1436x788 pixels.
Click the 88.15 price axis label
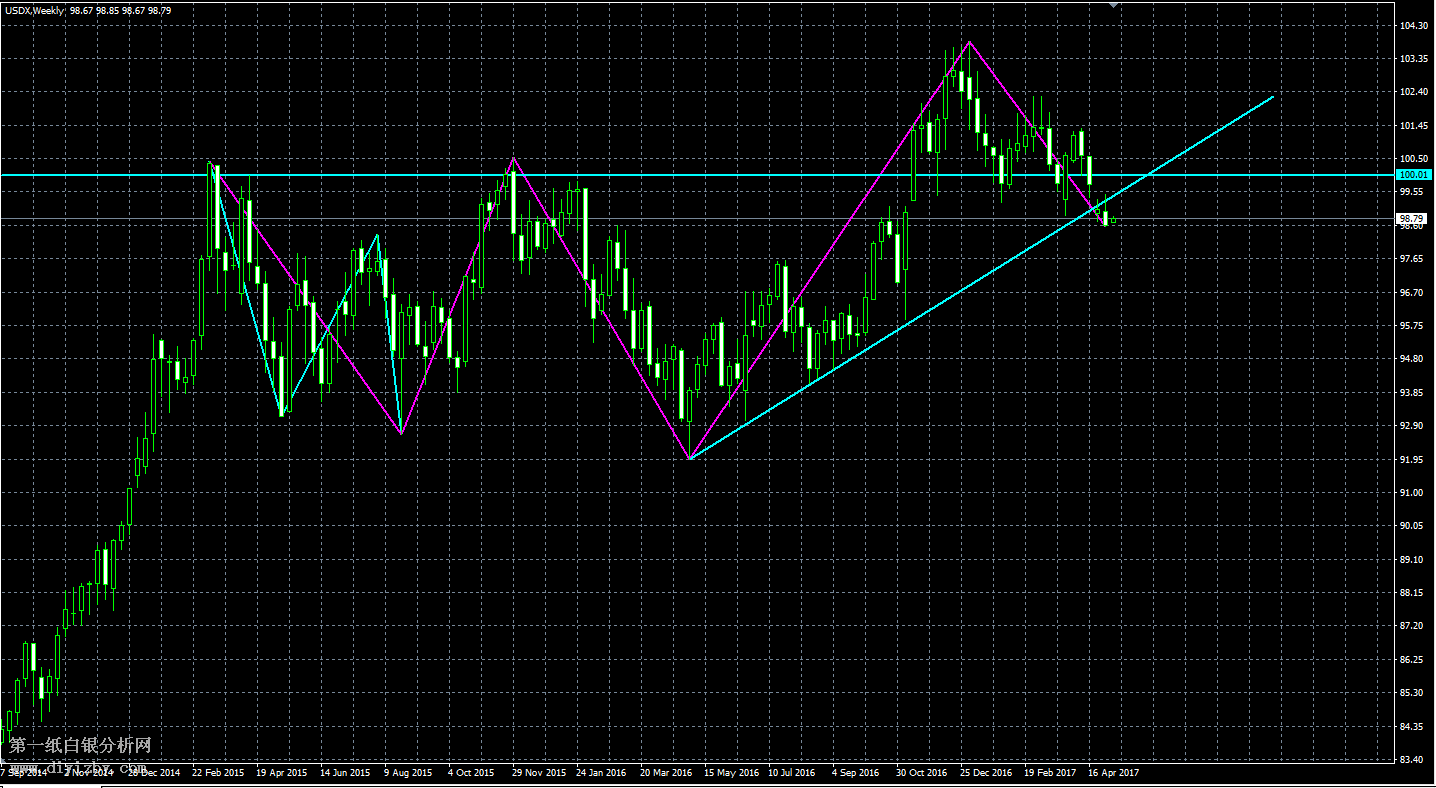click(x=1412, y=593)
